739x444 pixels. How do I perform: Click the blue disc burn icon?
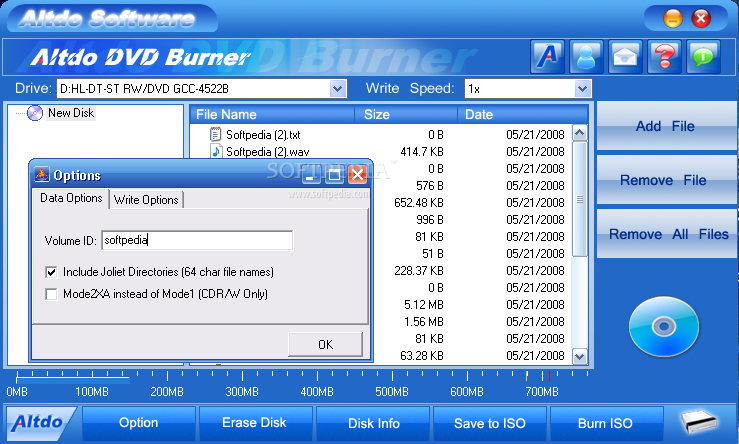tap(664, 326)
